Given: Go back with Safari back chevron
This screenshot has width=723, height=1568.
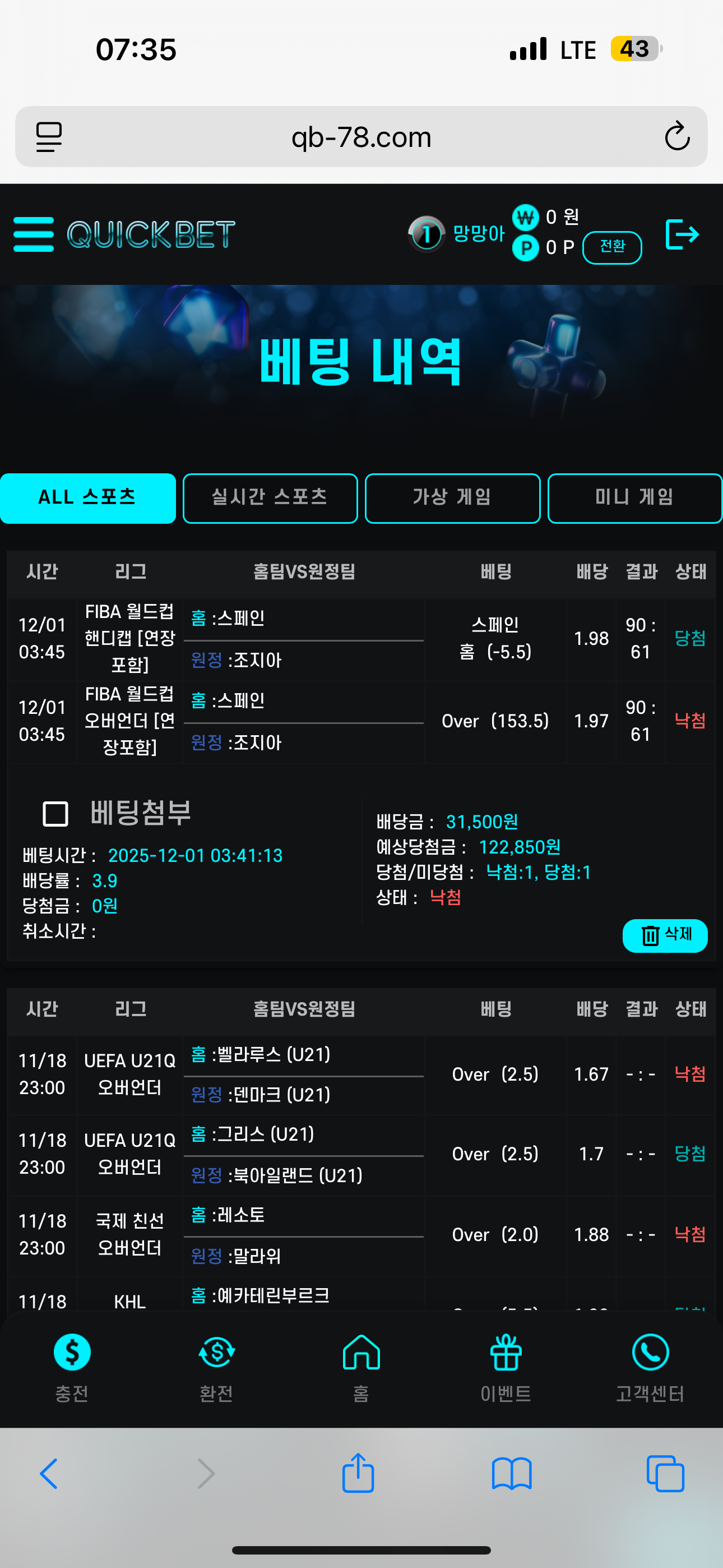Looking at the screenshot, I should [x=49, y=1474].
